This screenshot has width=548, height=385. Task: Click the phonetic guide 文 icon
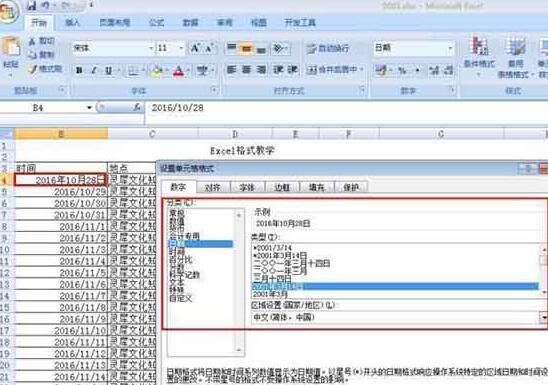pyautogui.click(x=202, y=71)
